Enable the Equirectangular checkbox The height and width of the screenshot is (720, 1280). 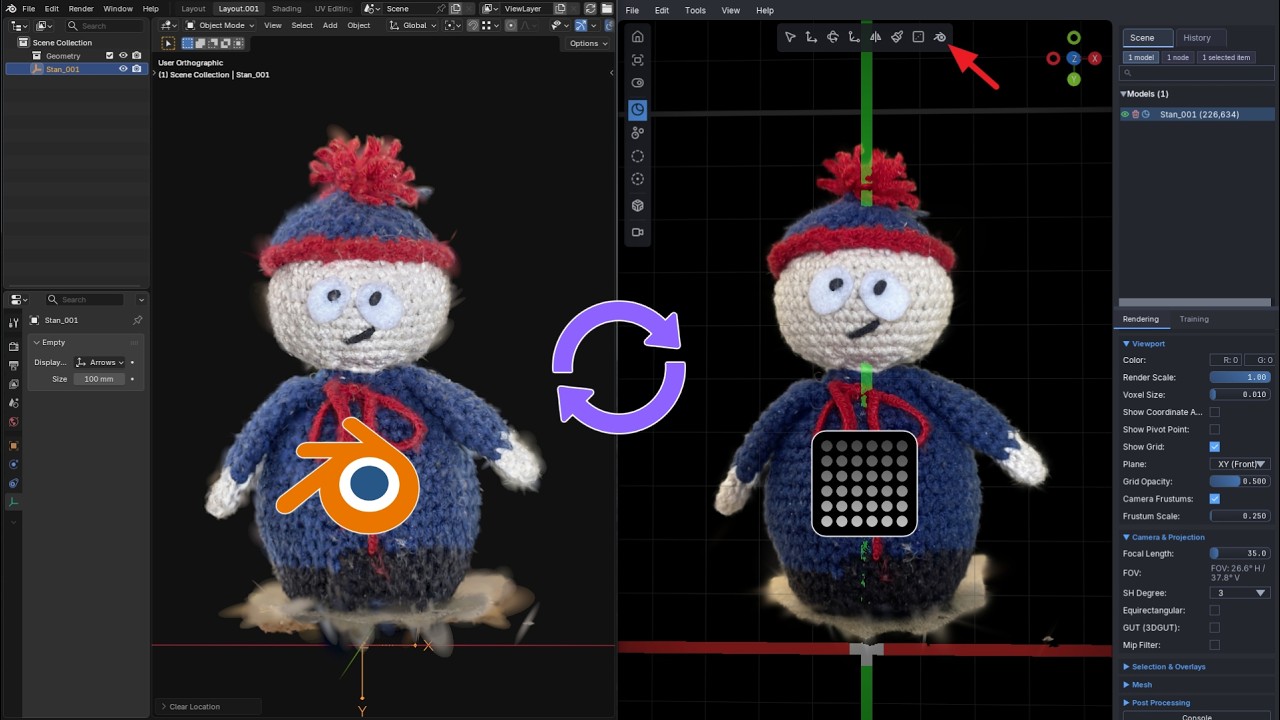[1215, 610]
